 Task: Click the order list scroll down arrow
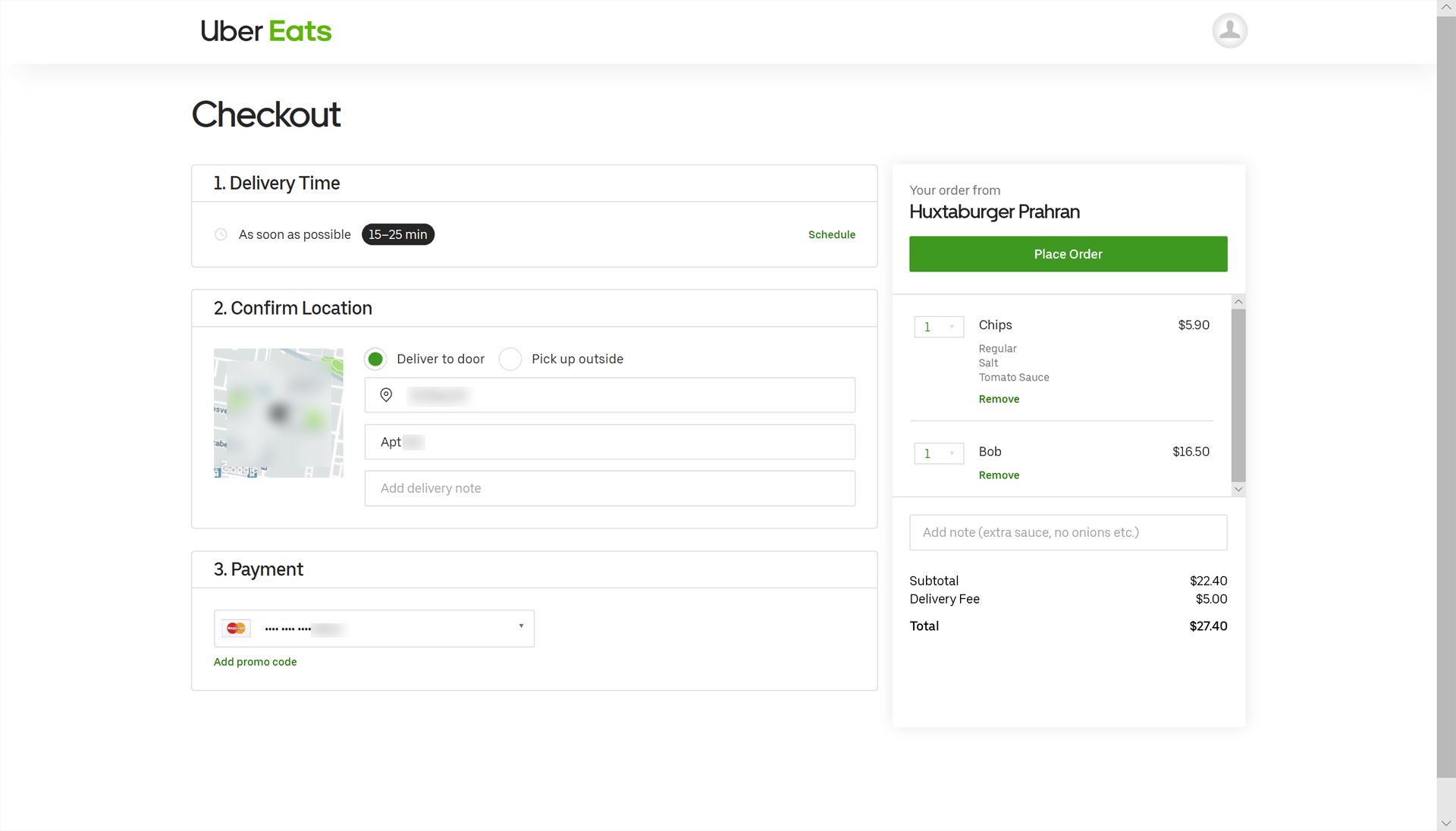pyautogui.click(x=1238, y=489)
